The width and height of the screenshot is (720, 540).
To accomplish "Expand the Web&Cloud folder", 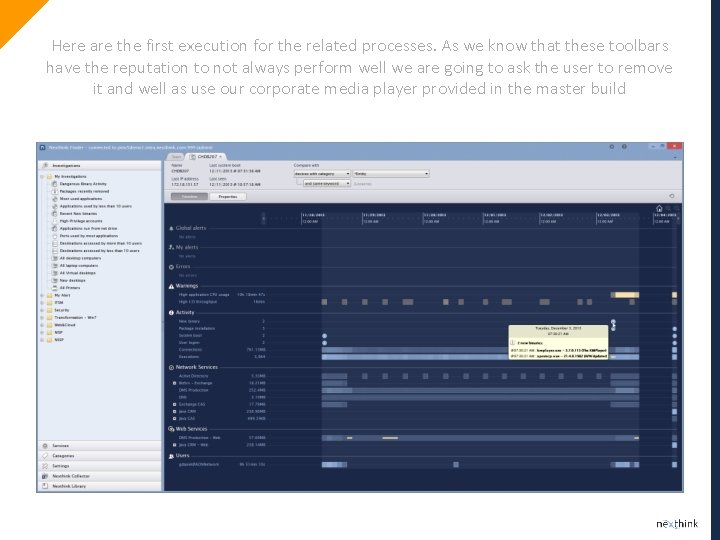I will point(42,325).
